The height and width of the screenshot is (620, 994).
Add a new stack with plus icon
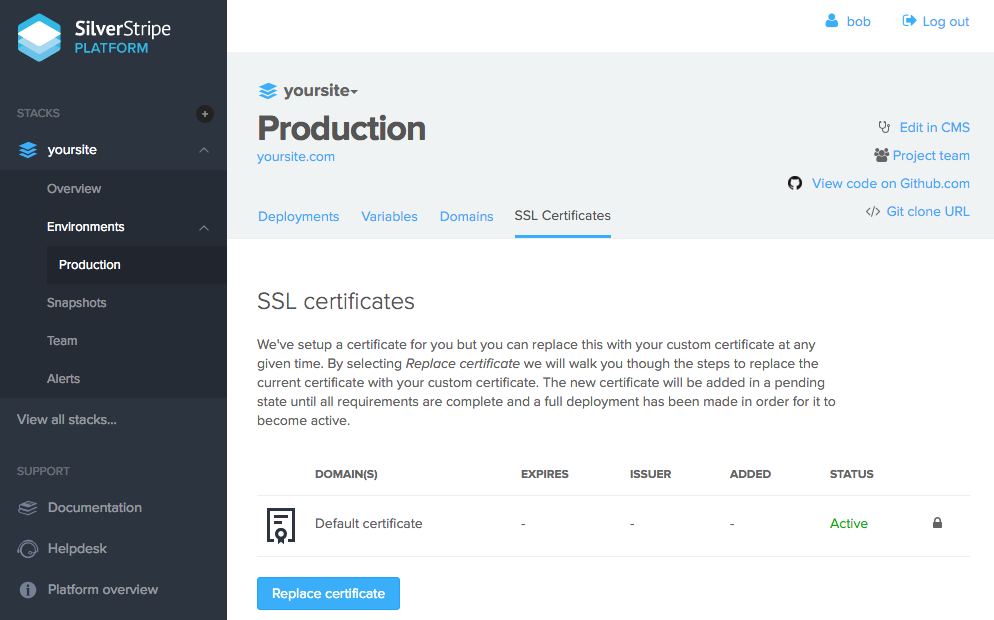point(205,114)
